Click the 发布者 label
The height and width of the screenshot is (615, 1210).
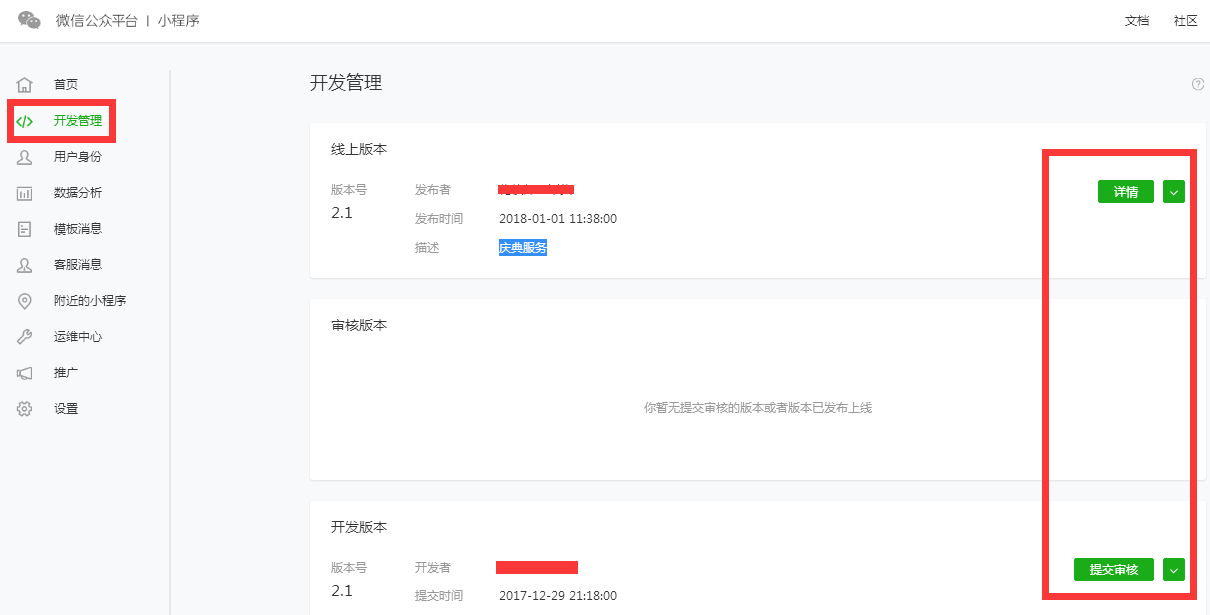click(433, 190)
